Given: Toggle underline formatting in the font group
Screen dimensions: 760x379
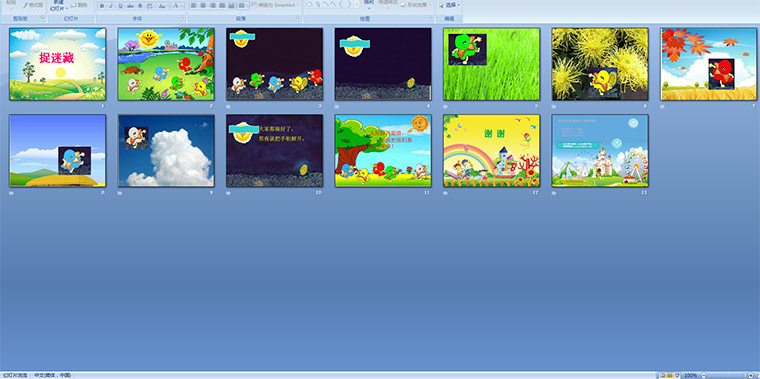Looking at the screenshot, I should pyautogui.click(x=121, y=6).
